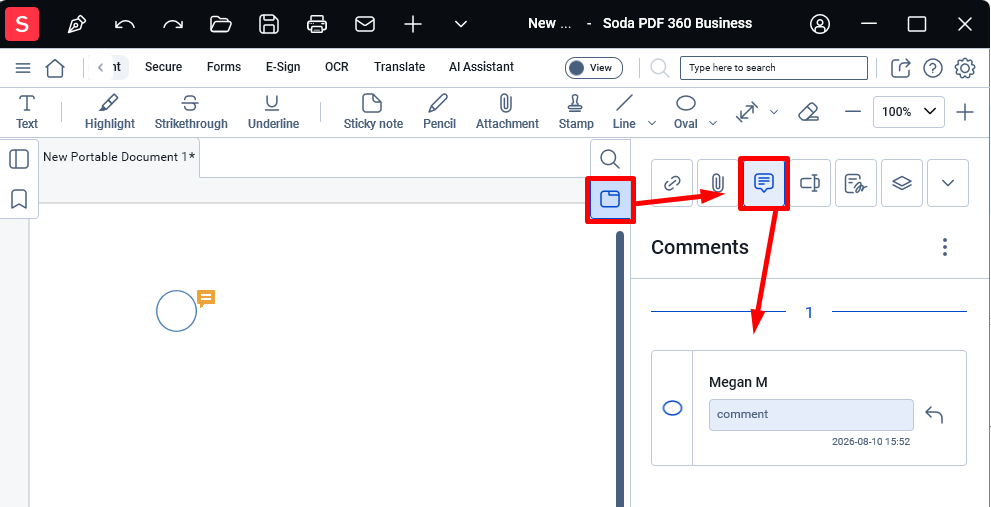Screen dimensions: 991x507
Task: Select the Highlight tool
Action: pyautogui.click(x=110, y=112)
